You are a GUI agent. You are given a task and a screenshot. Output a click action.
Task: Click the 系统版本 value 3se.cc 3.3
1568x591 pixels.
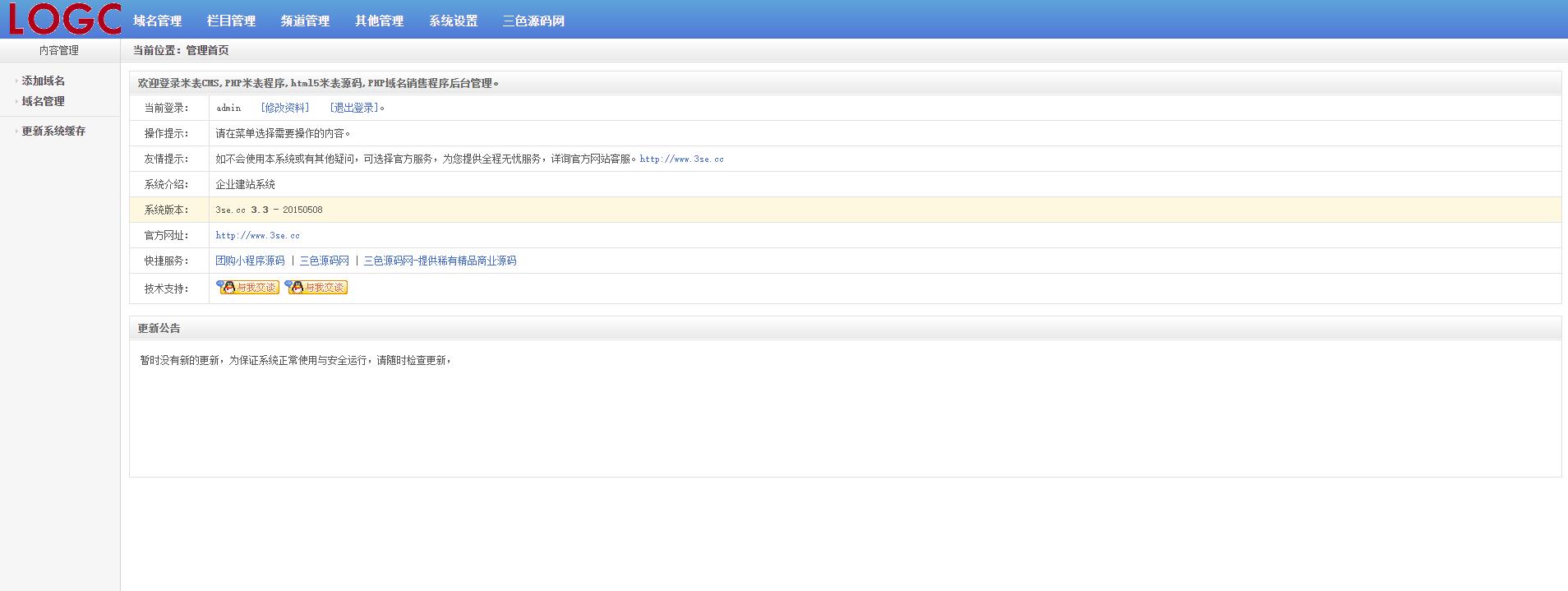point(270,210)
